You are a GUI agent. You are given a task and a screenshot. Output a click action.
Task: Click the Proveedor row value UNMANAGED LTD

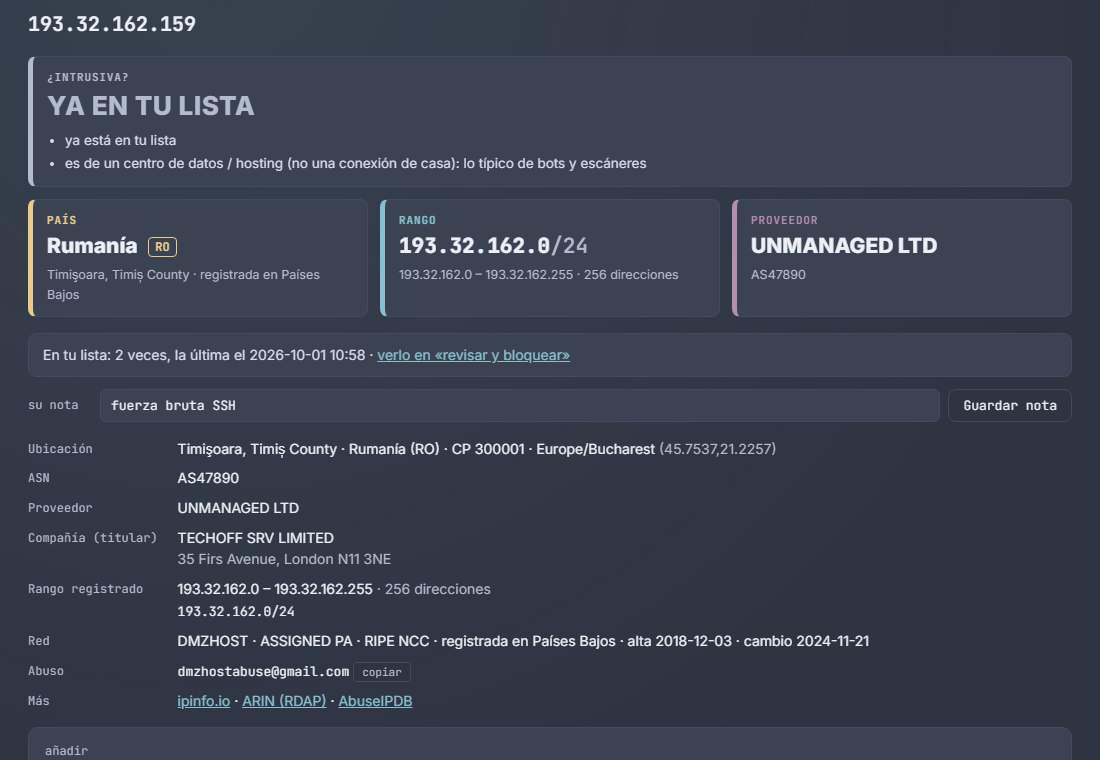pos(238,508)
